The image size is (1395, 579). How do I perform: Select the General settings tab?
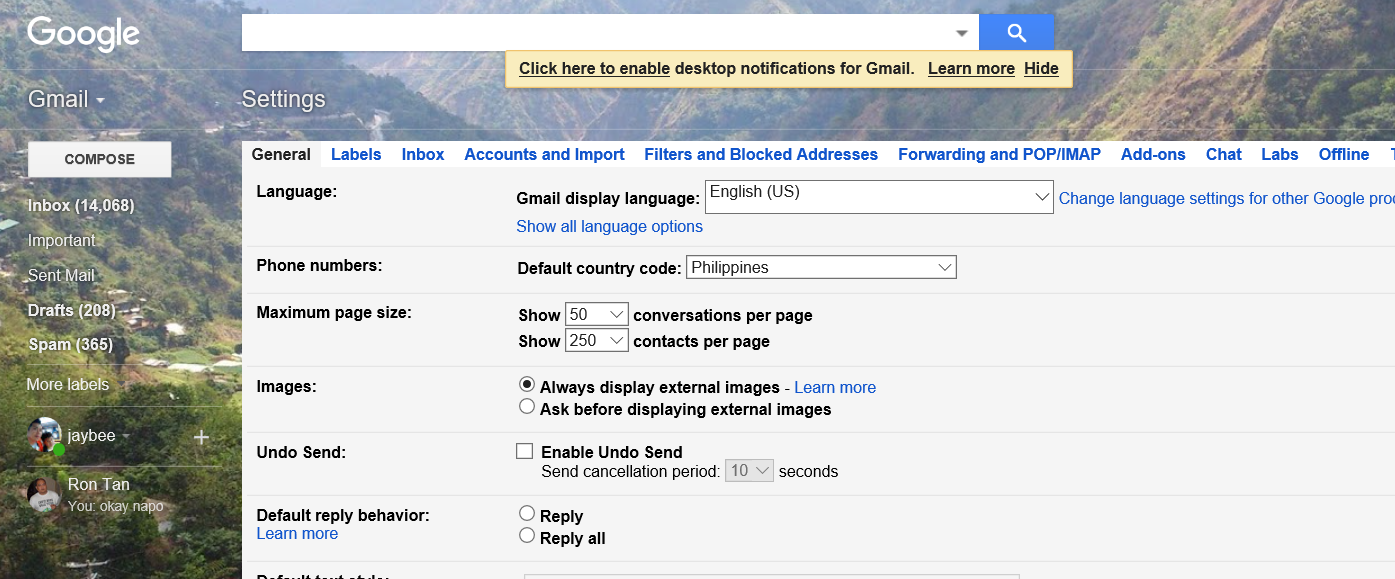coord(281,154)
